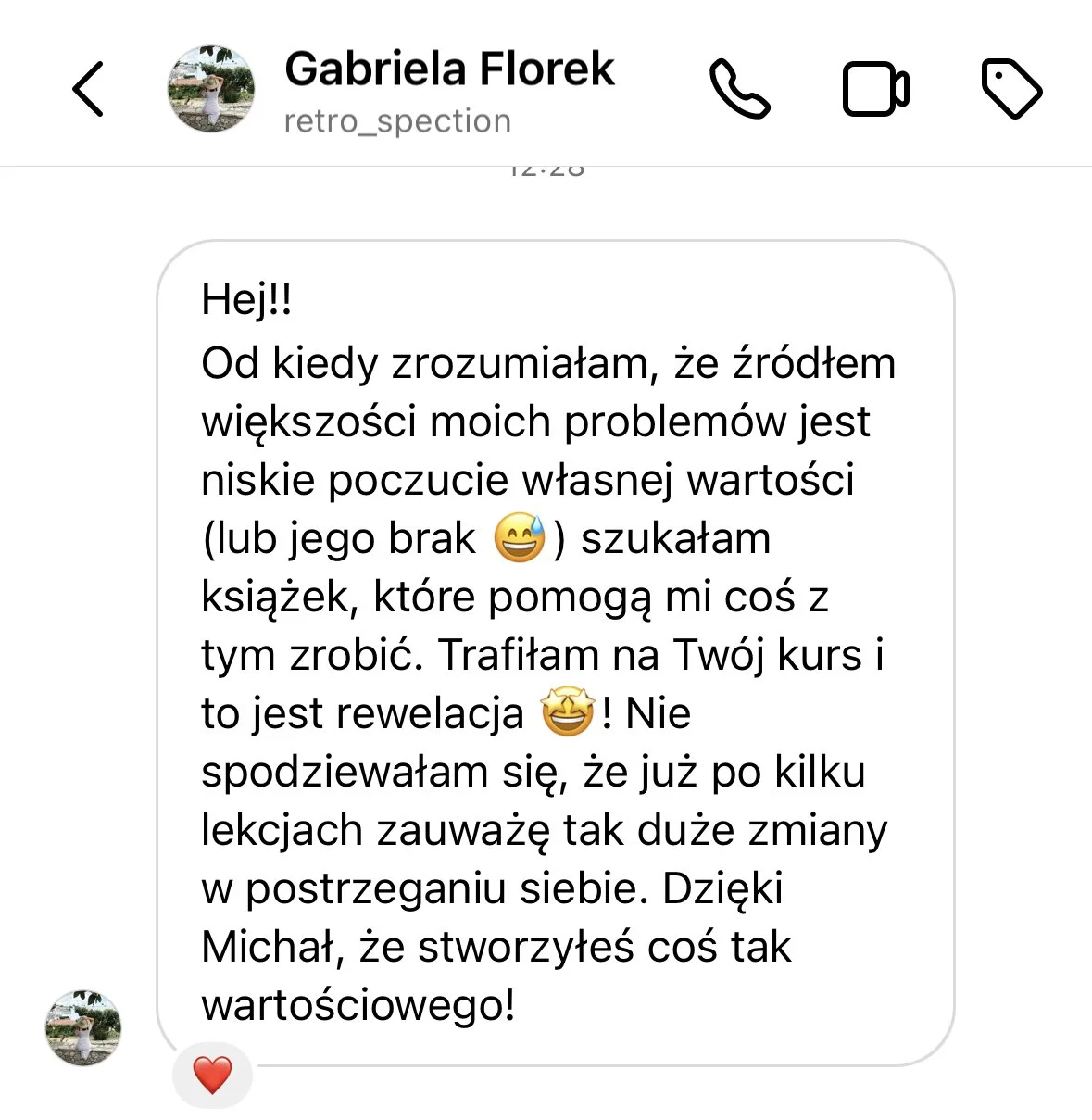Image resolution: width=1092 pixels, height=1120 pixels.
Task: Open profile via the name Gabriela Florek
Action: pos(449,69)
